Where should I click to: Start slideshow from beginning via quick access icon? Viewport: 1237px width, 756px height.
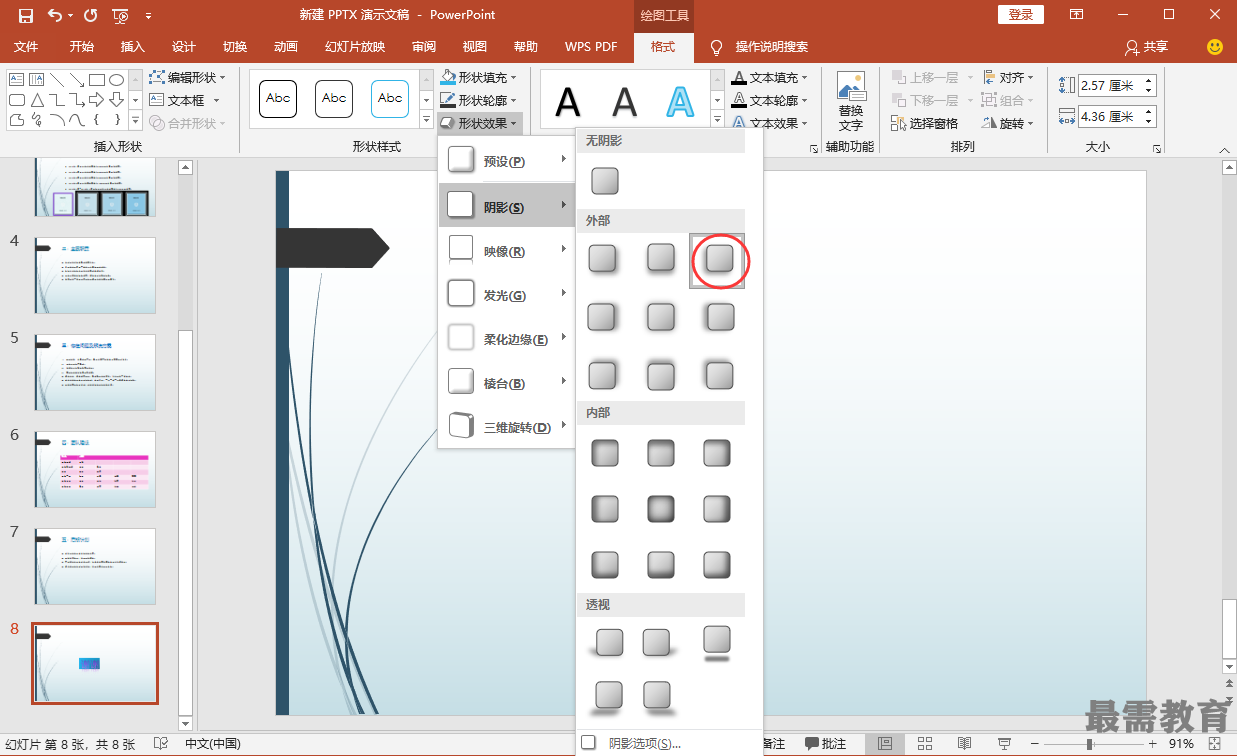pos(120,15)
